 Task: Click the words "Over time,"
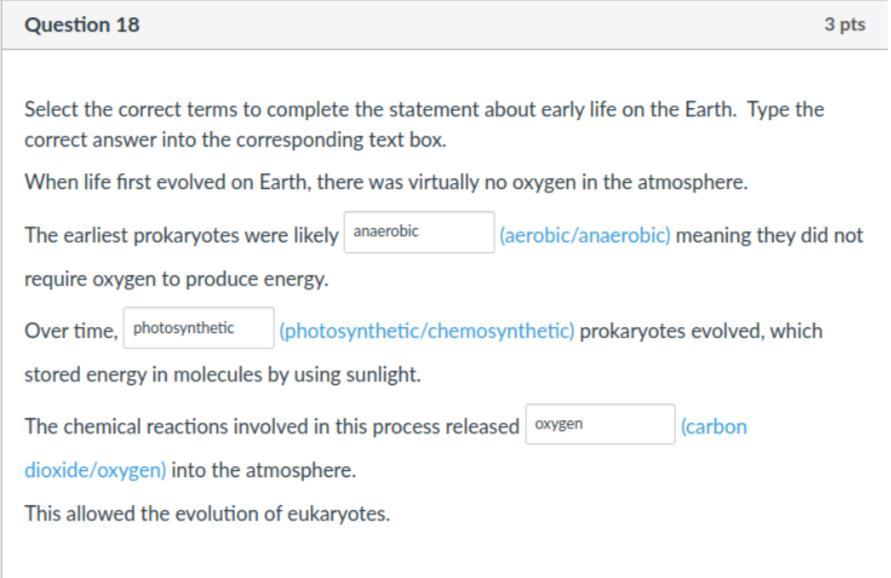[x=71, y=331]
